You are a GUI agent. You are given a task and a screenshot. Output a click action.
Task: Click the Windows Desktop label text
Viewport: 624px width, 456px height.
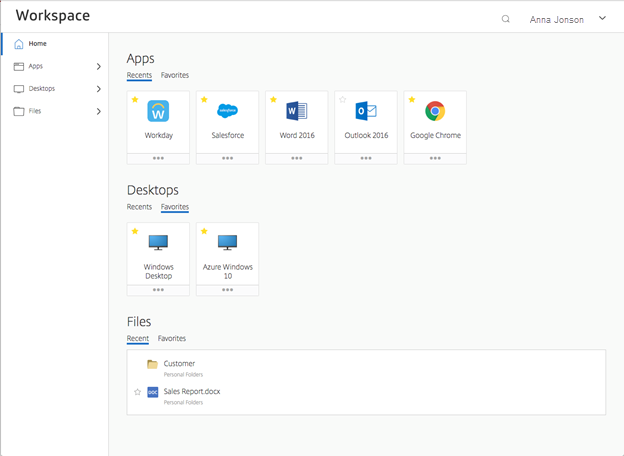(158, 272)
